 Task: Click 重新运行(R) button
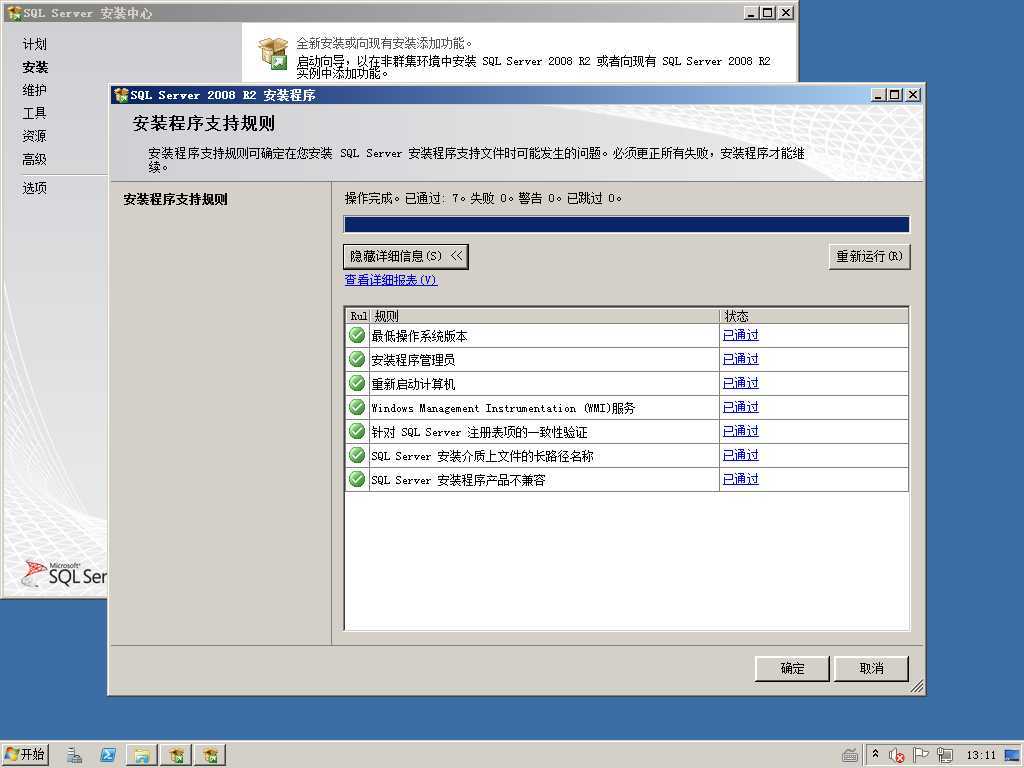click(869, 256)
